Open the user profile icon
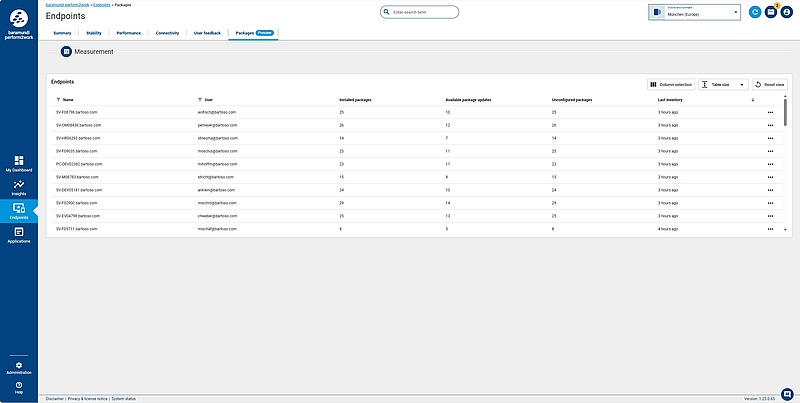This screenshot has height=403, width=800. point(787,12)
